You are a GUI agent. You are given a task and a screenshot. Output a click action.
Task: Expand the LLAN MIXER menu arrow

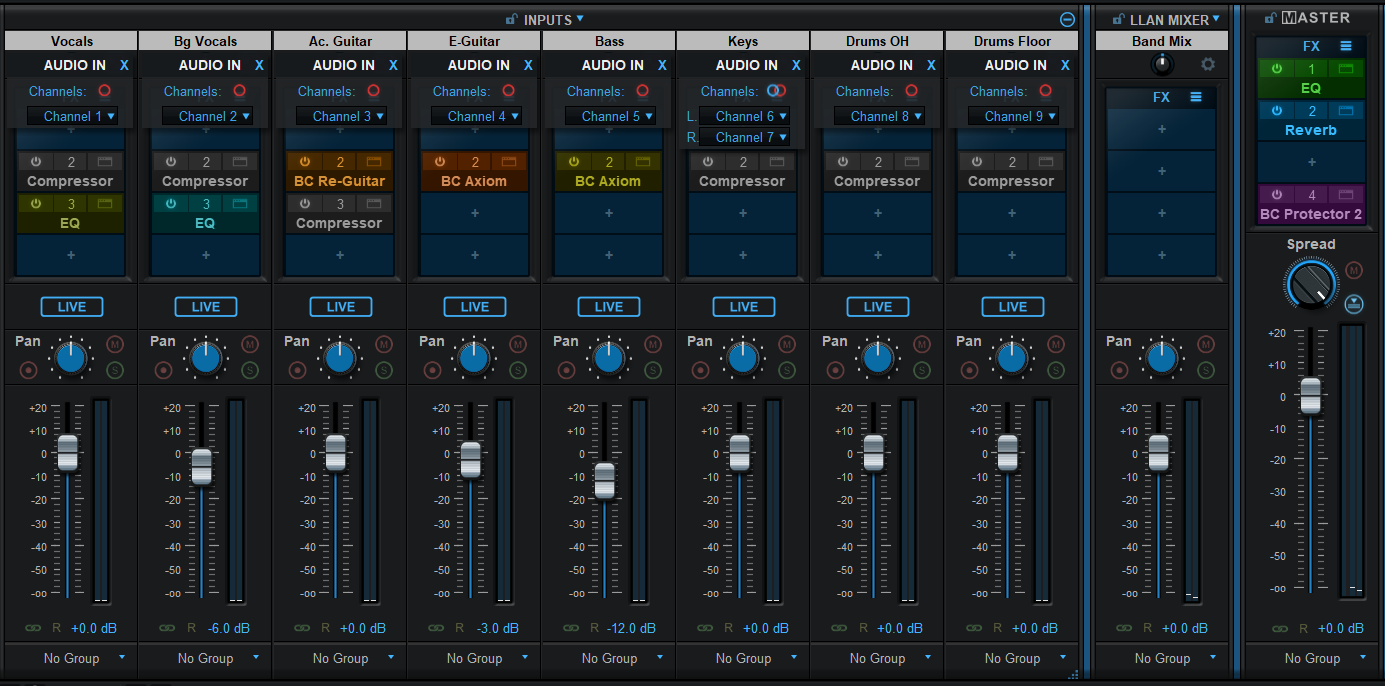[1217, 18]
